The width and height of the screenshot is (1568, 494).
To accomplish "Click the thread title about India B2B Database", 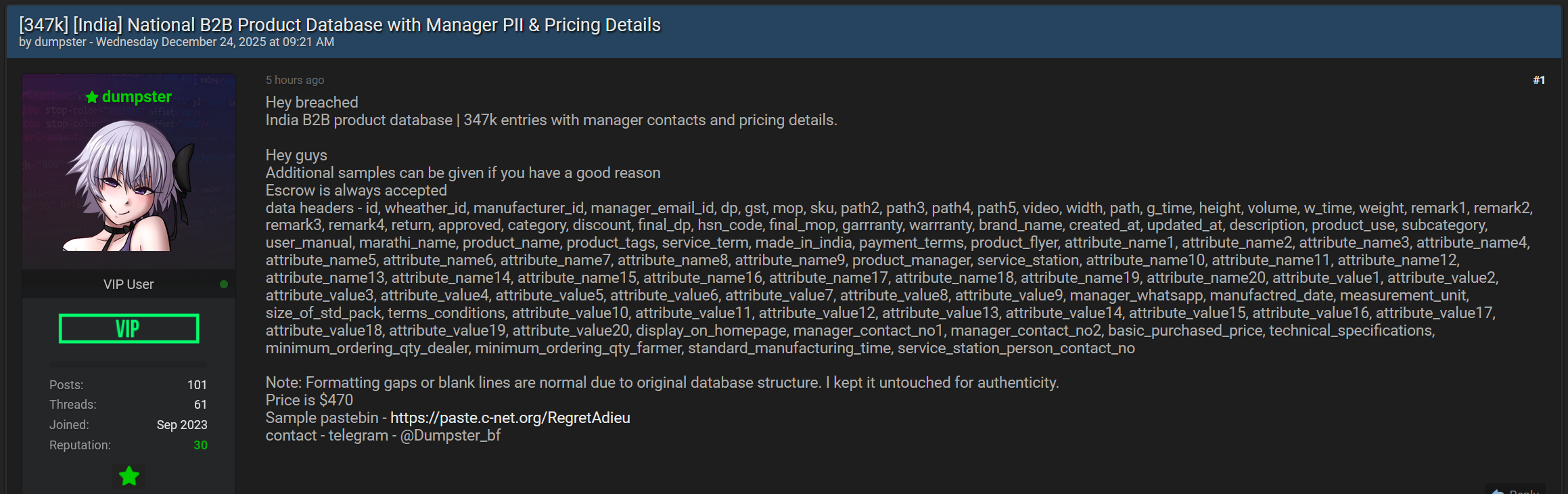I will [340, 25].
